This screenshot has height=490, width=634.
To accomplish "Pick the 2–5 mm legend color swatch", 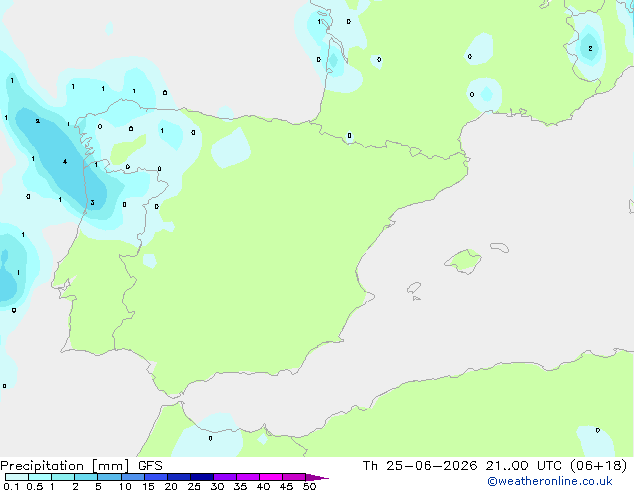I will 86,477.
